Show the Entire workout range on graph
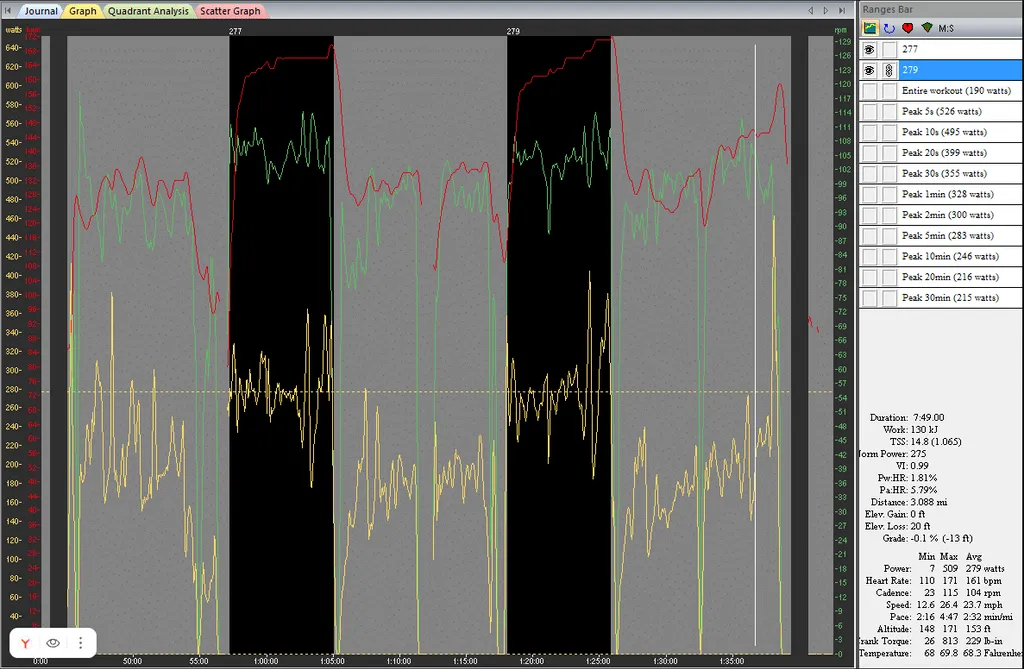The image size is (1024, 669). [x=869, y=91]
